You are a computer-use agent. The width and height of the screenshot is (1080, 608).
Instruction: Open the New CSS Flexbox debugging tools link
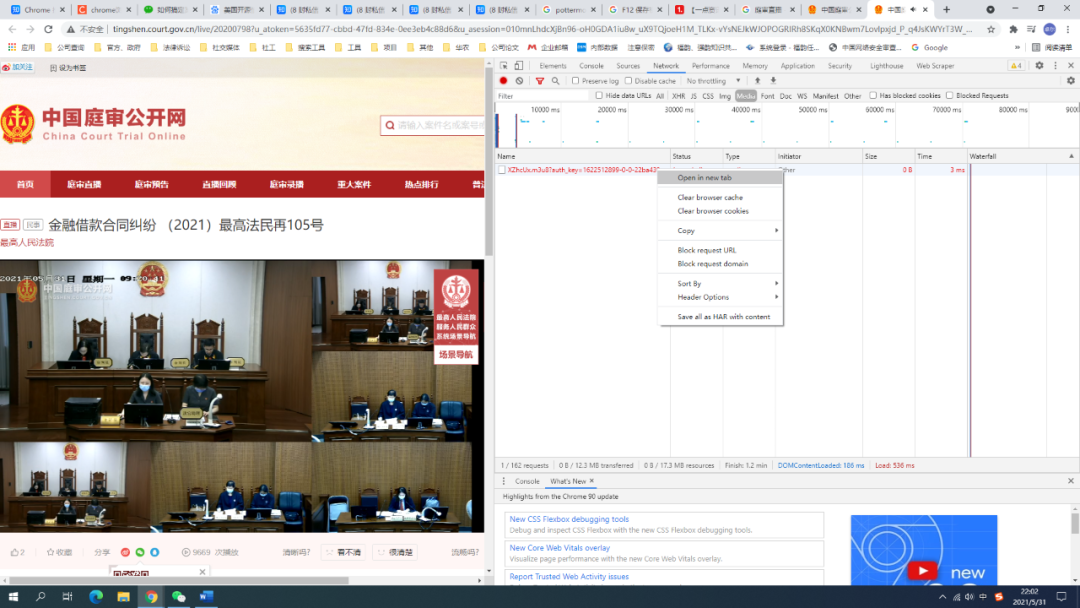point(569,519)
